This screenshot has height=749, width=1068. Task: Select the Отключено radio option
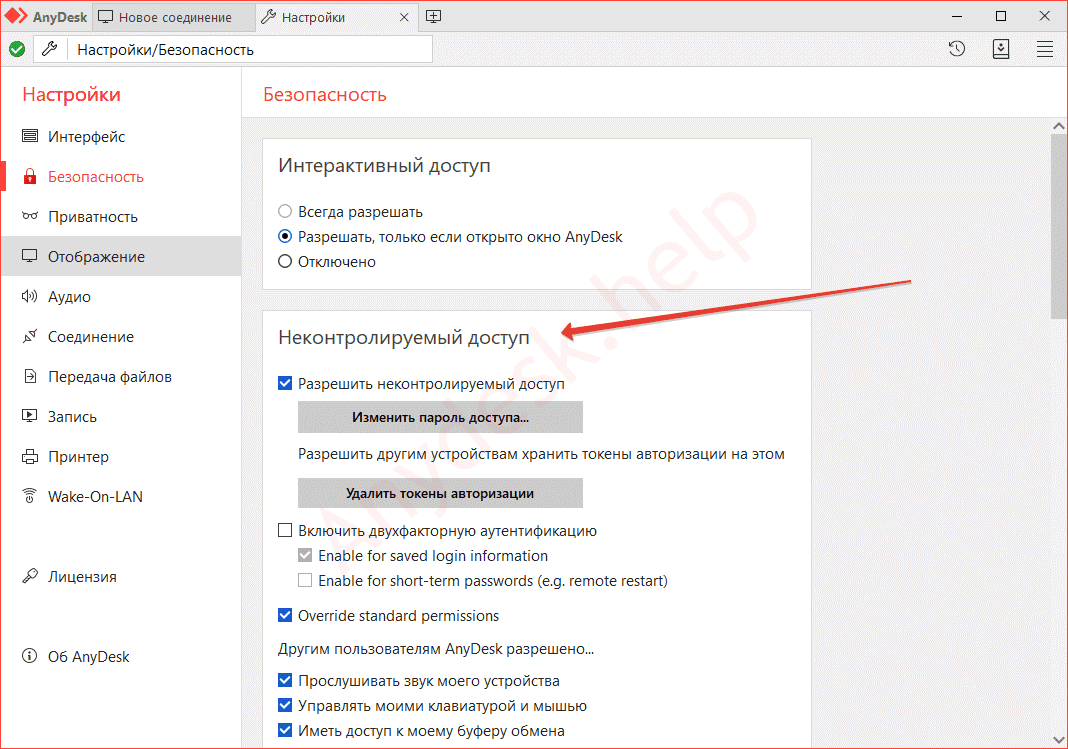[x=285, y=261]
